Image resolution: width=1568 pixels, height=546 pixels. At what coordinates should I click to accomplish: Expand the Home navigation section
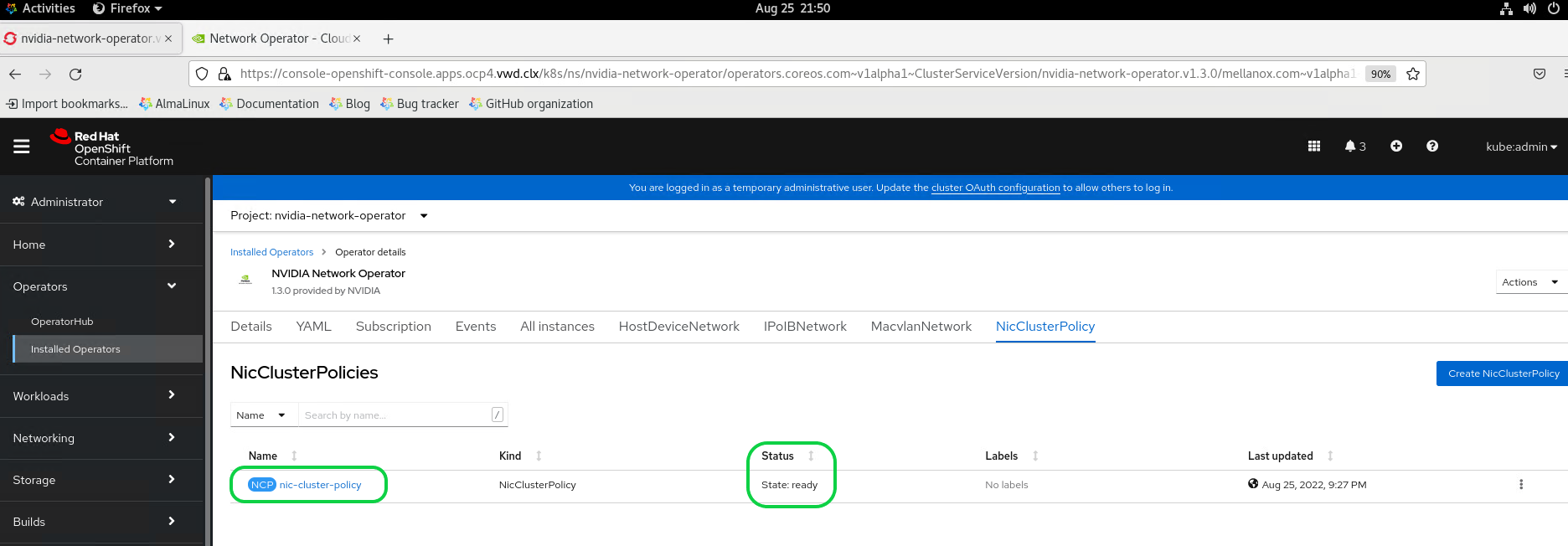point(101,245)
